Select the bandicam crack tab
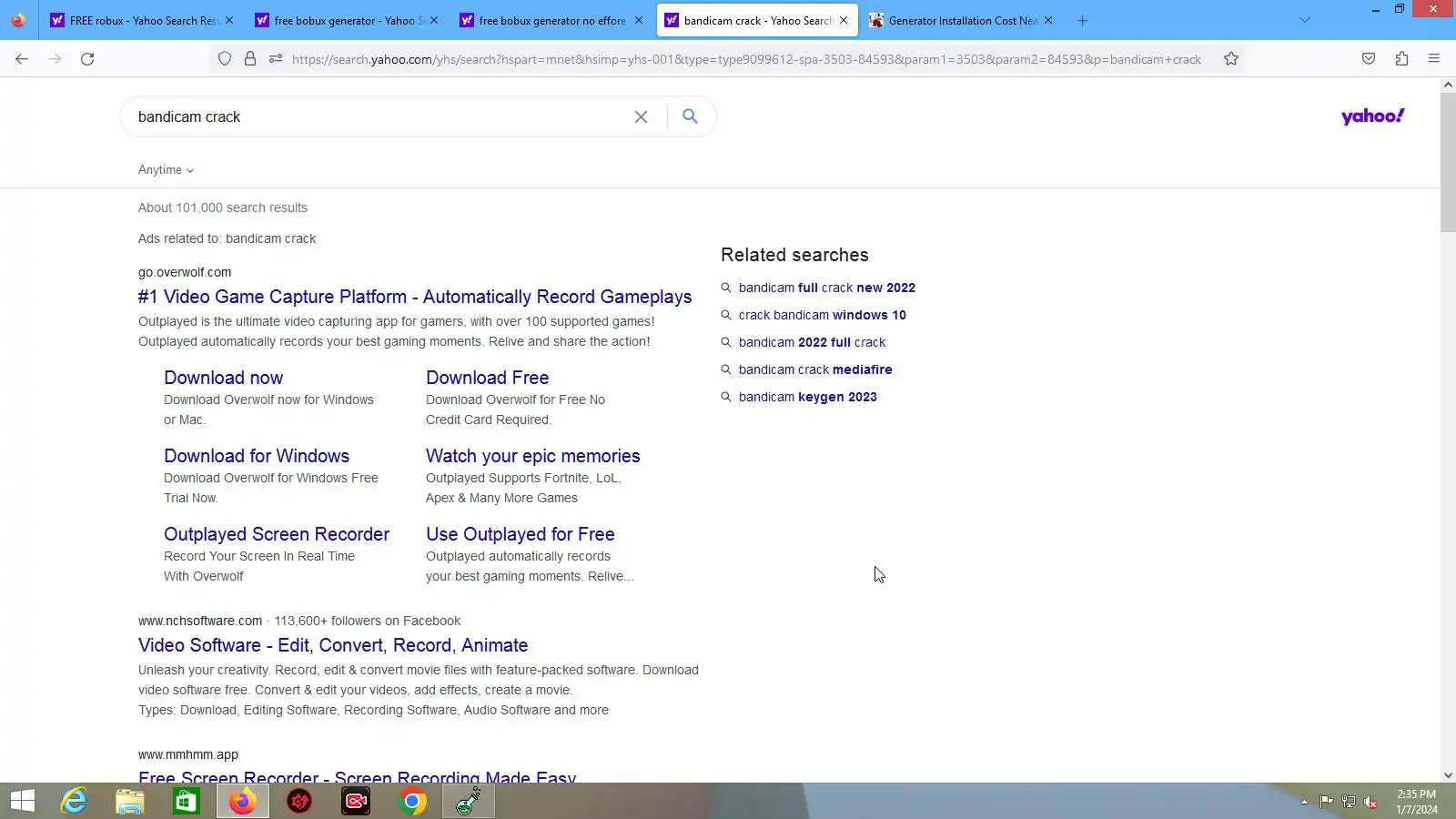The height and width of the screenshot is (819, 1456). click(755, 20)
